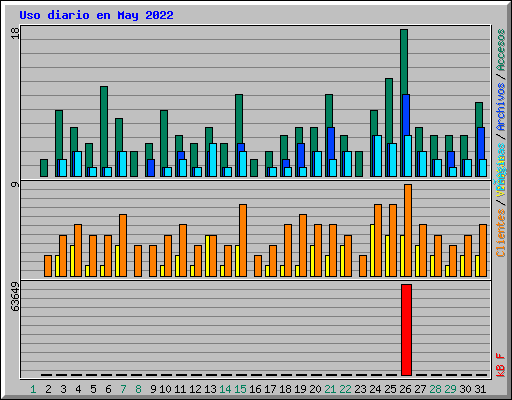Click day label 22 on the x-axis
The height and width of the screenshot is (400, 512).
point(345,389)
